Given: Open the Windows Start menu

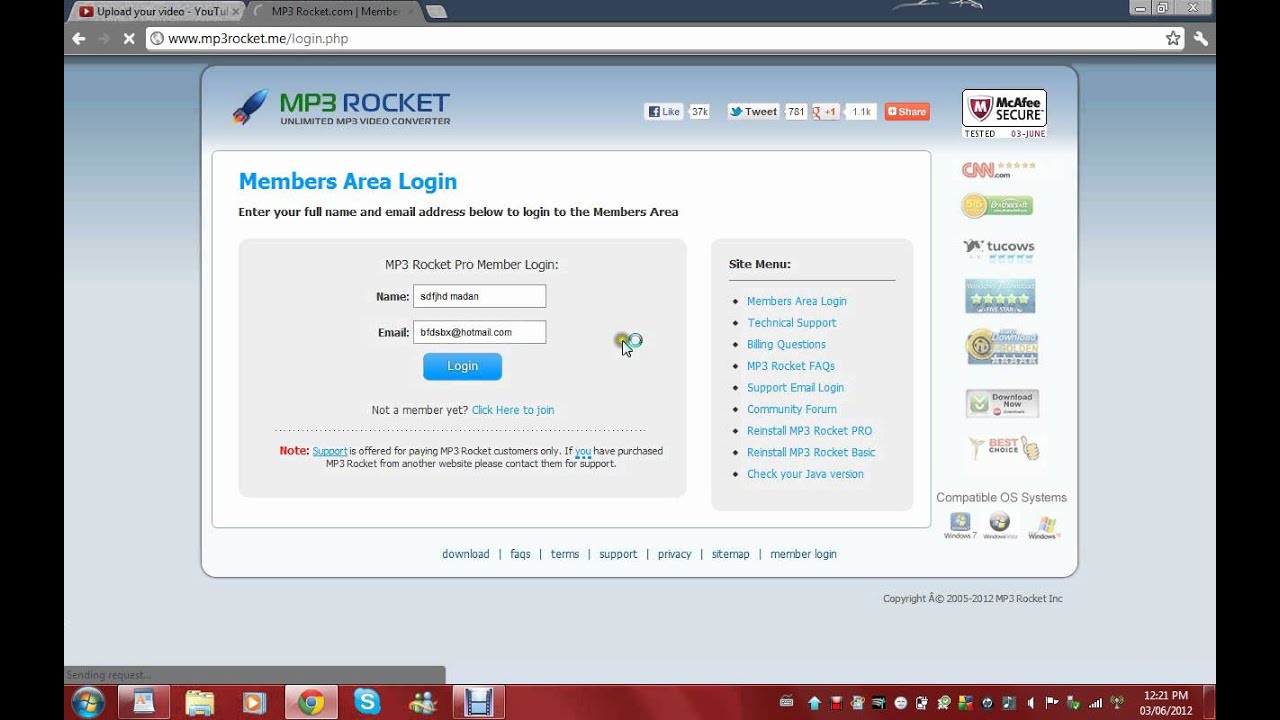Looking at the screenshot, I should (x=87, y=702).
